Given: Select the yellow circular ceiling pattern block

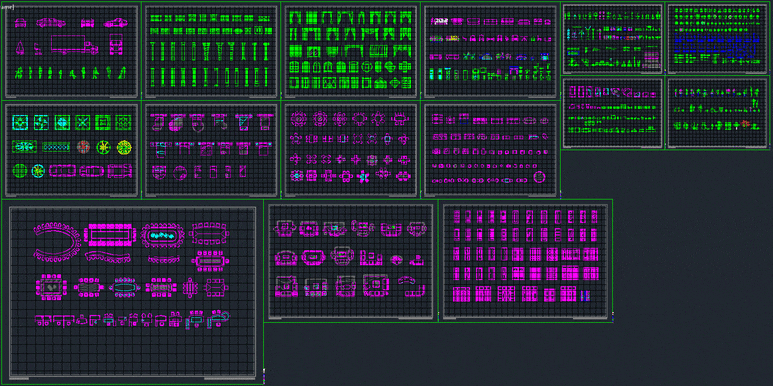Looking at the screenshot, I should (x=124, y=146).
